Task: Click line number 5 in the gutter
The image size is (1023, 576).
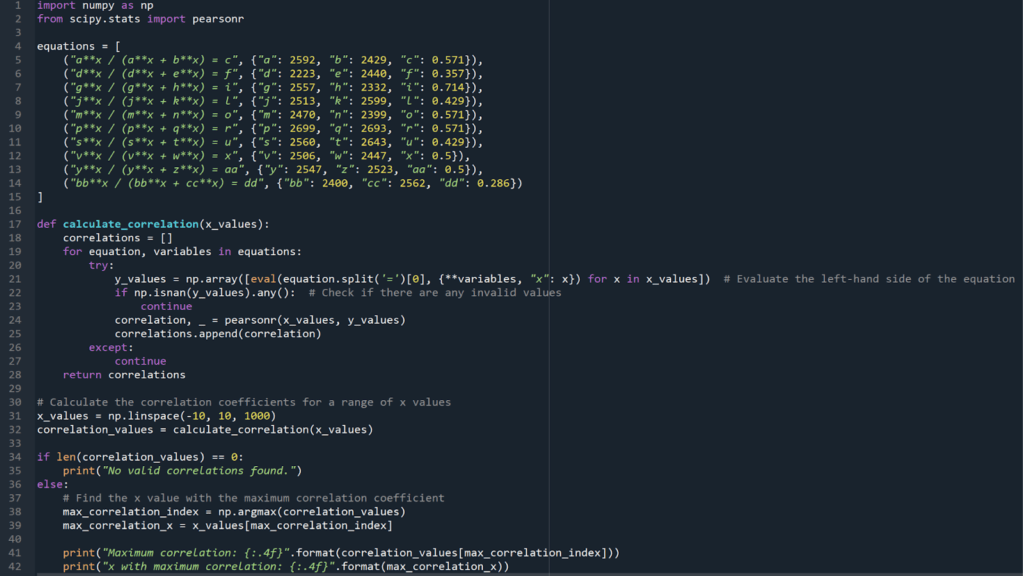Action: click(x=18, y=60)
